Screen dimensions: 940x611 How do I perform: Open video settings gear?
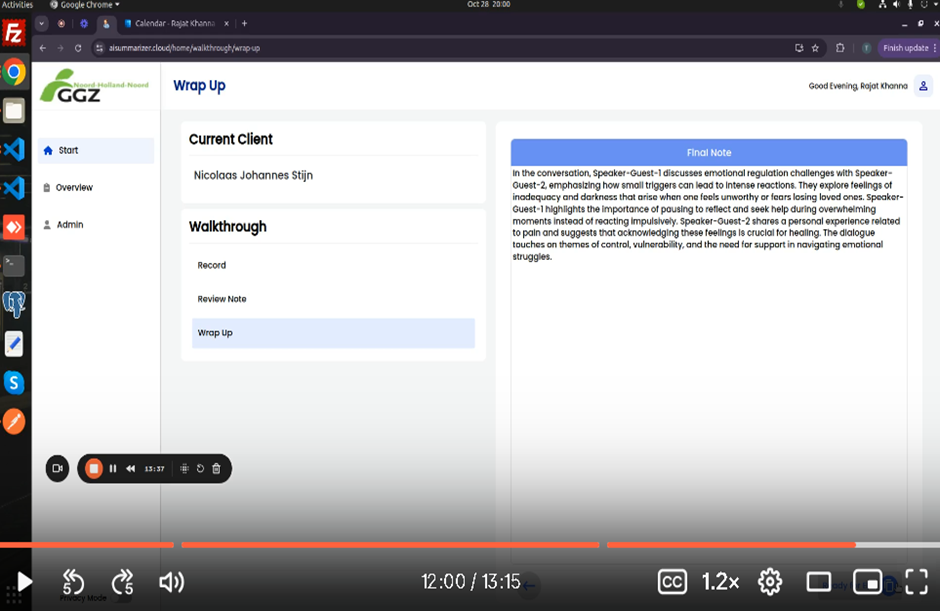pos(769,582)
